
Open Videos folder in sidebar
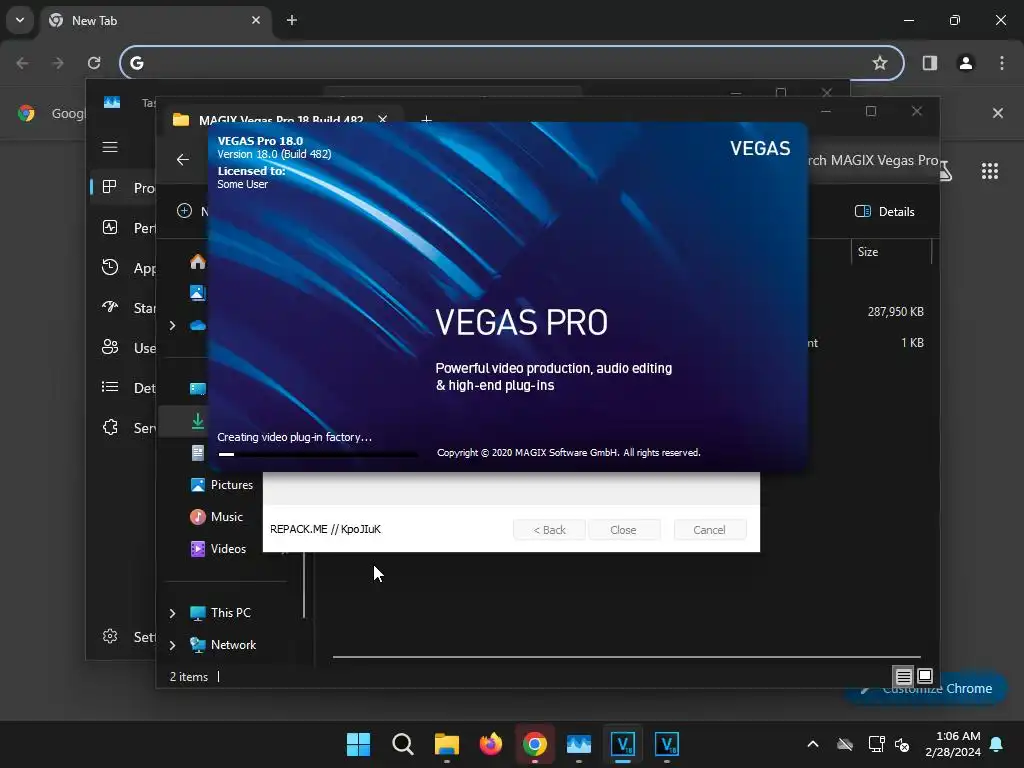coord(217,549)
